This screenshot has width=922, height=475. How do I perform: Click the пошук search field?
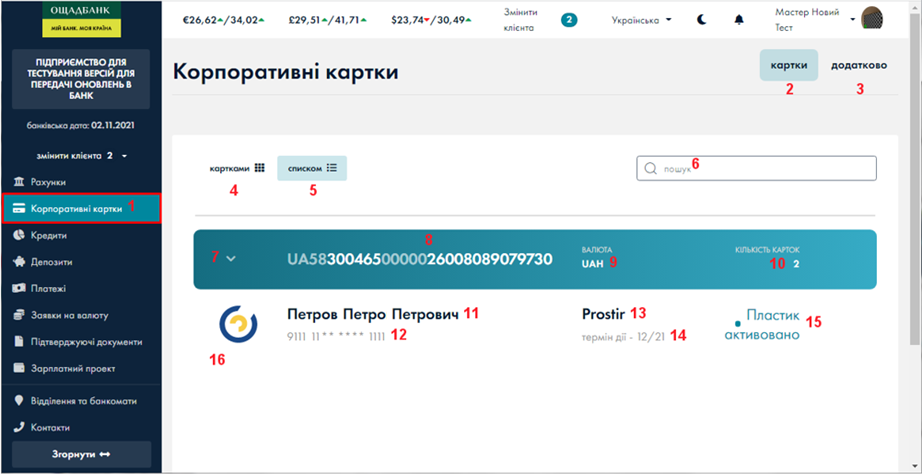(756, 169)
